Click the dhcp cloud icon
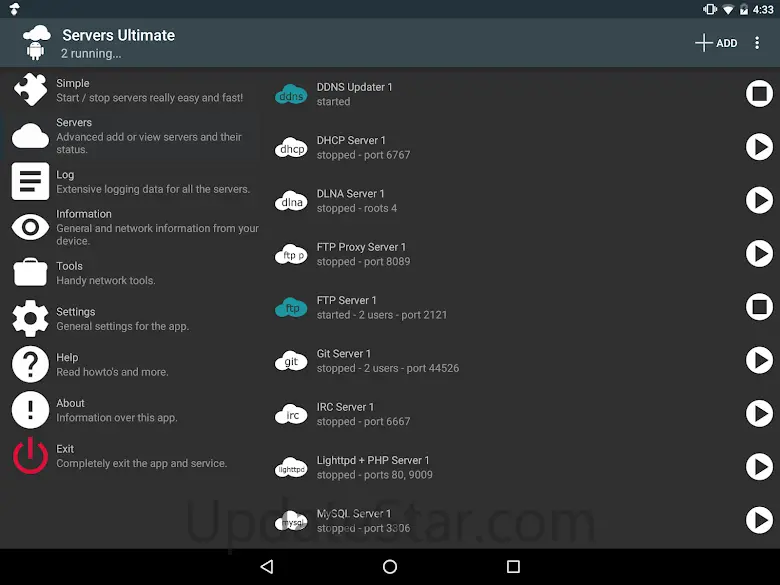This screenshot has width=780, height=585. (x=292, y=148)
